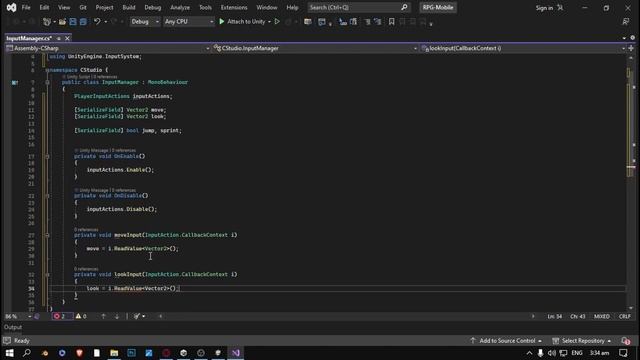
Task: Open File Explorer from the taskbar
Action: pos(114,353)
